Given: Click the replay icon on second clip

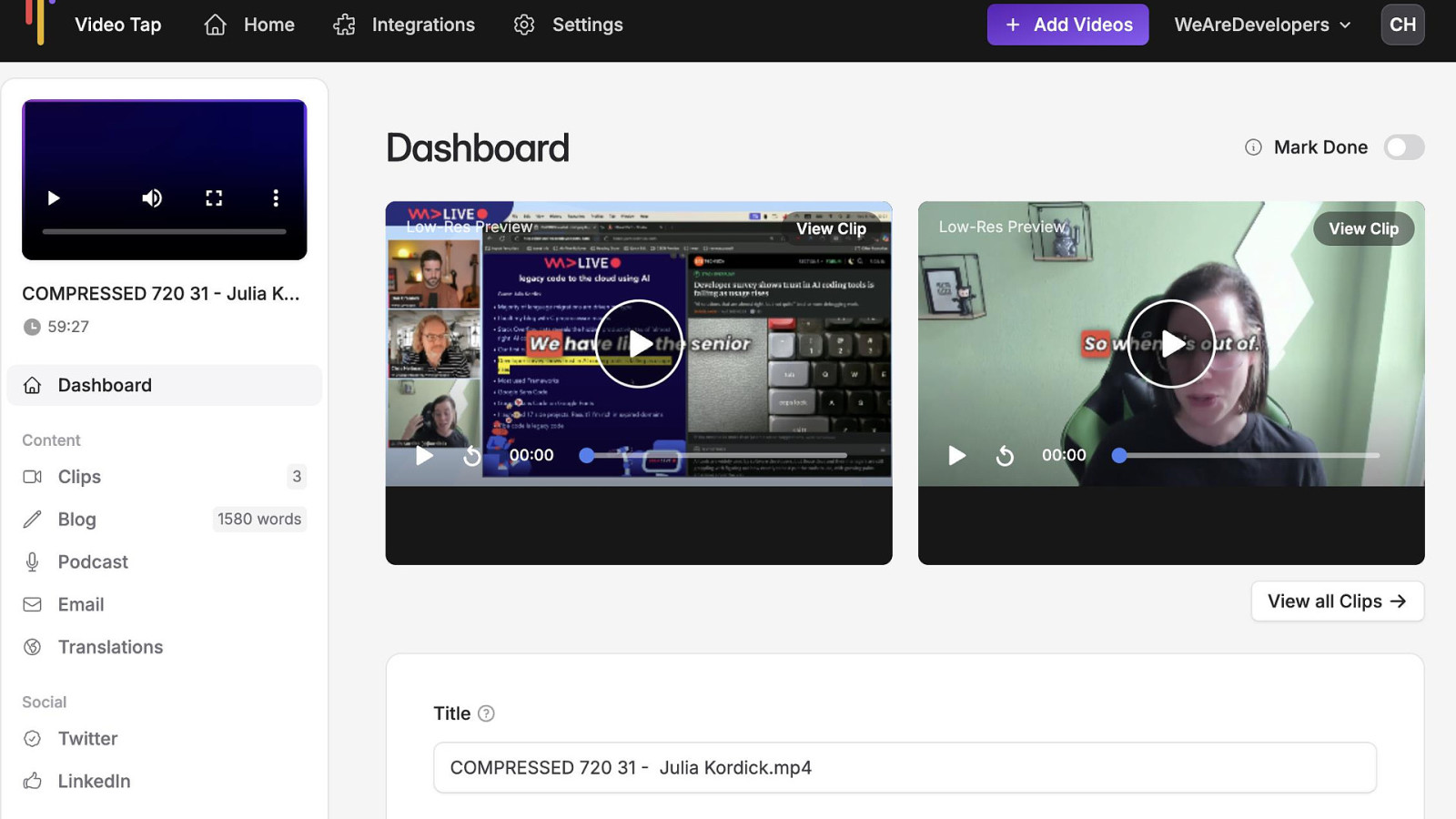Looking at the screenshot, I should point(1005,455).
